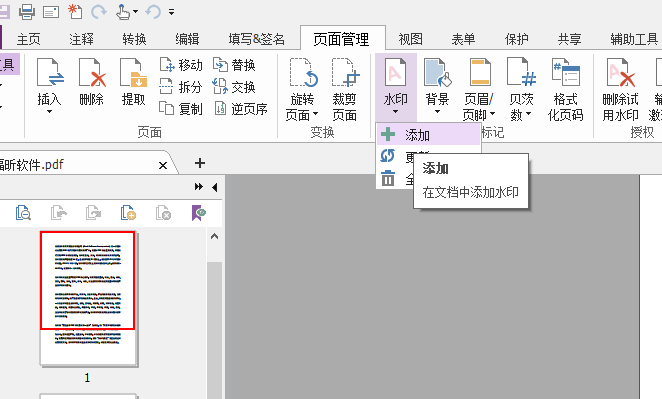
Task: Click the 替换 replace pages button
Action: [234, 65]
